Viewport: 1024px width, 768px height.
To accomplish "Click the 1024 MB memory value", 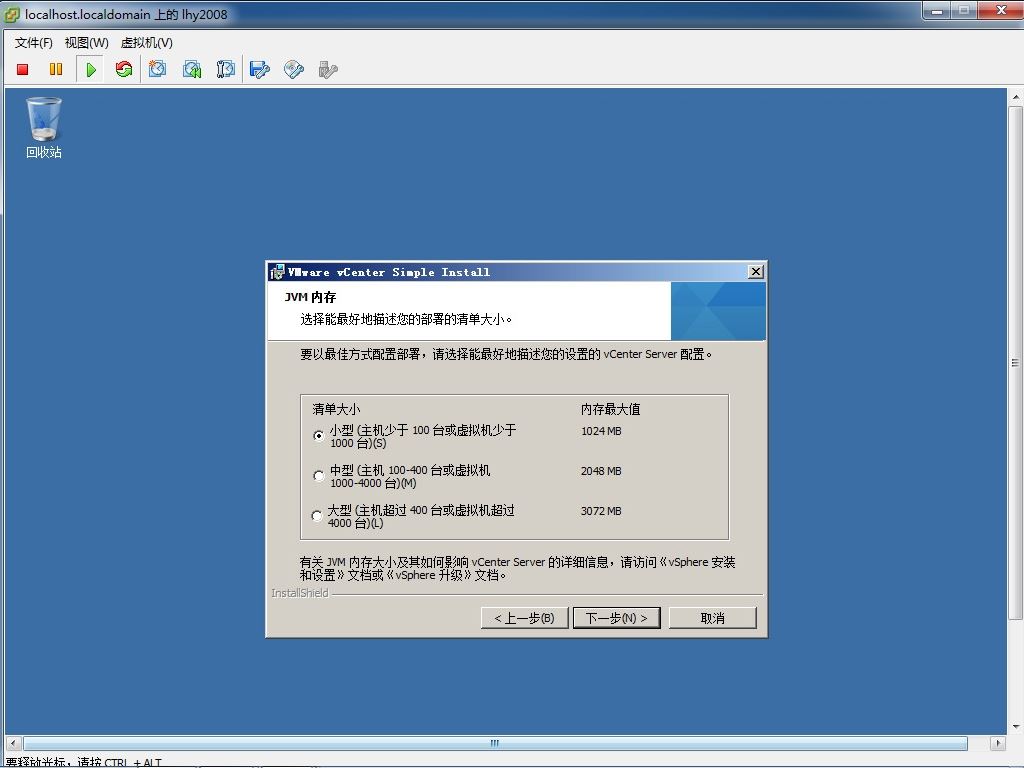I will tap(601, 431).
